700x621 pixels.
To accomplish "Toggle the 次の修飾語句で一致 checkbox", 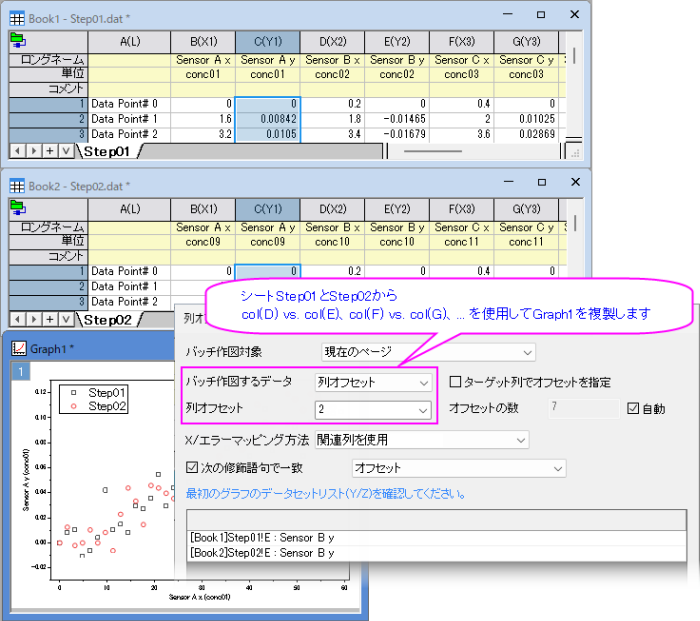I will (x=192, y=467).
